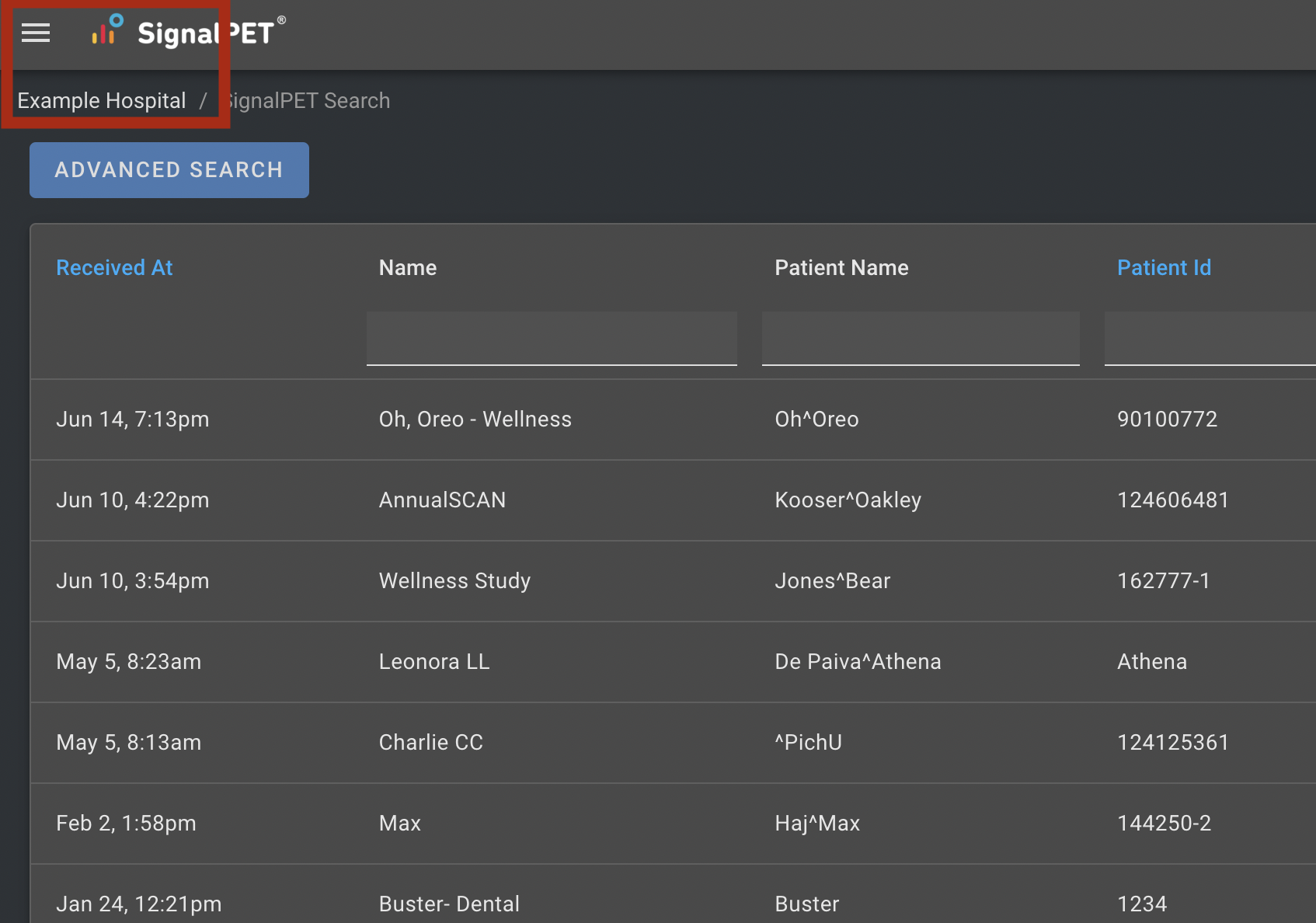The image size is (1316, 923).
Task: Click the Name column header
Action: [x=408, y=268]
